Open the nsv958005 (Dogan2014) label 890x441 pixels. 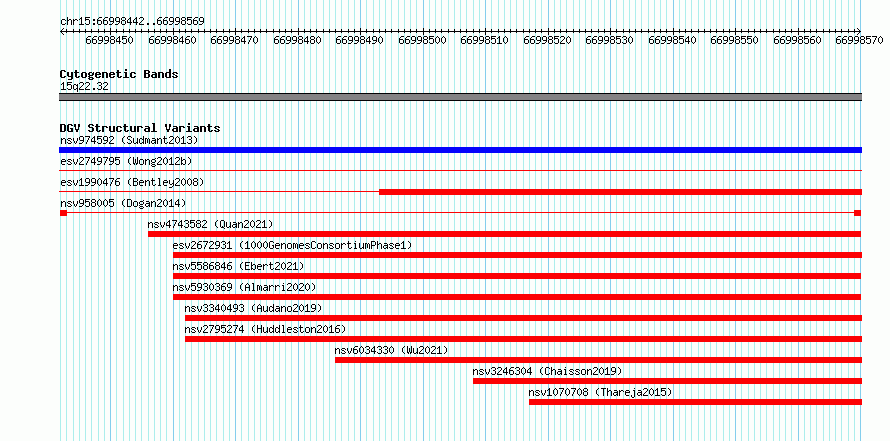pyautogui.click(x=123, y=203)
